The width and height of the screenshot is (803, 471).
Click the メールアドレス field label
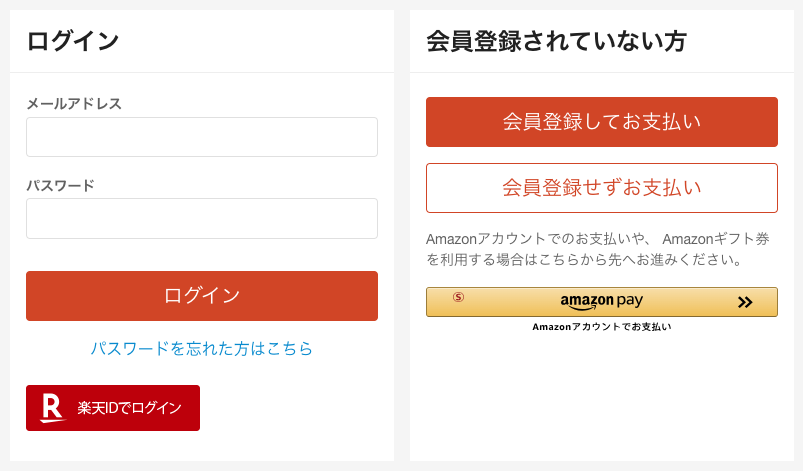coord(74,103)
